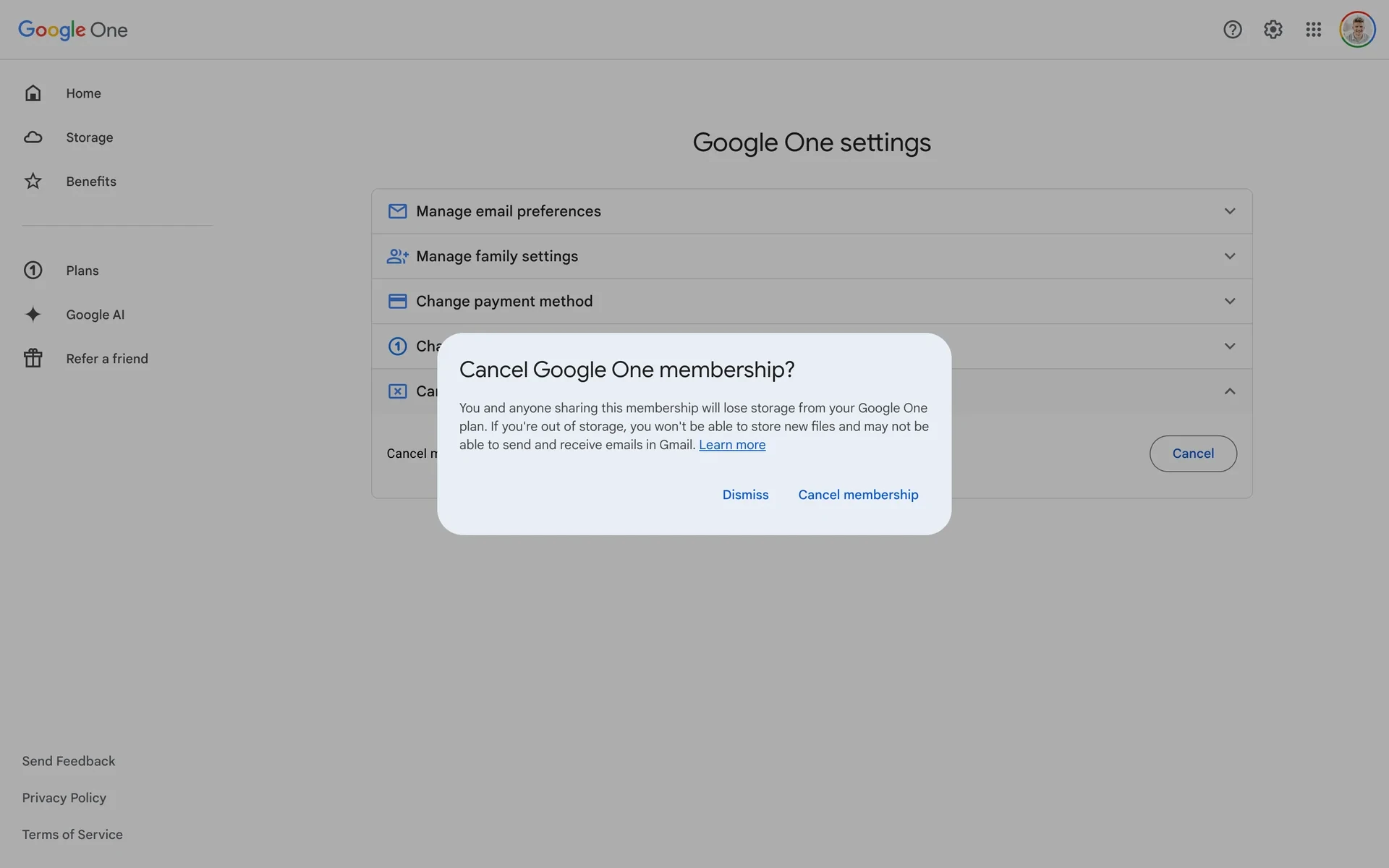The height and width of the screenshot is (868, 1389).
Task: Click the Storage cloud icon
Action: point(33,137)
